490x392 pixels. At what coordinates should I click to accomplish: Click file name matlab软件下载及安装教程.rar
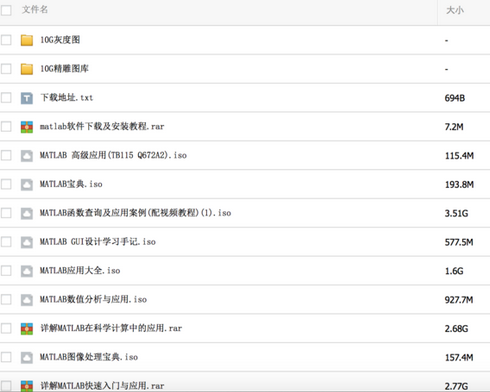tap(102, 126)
